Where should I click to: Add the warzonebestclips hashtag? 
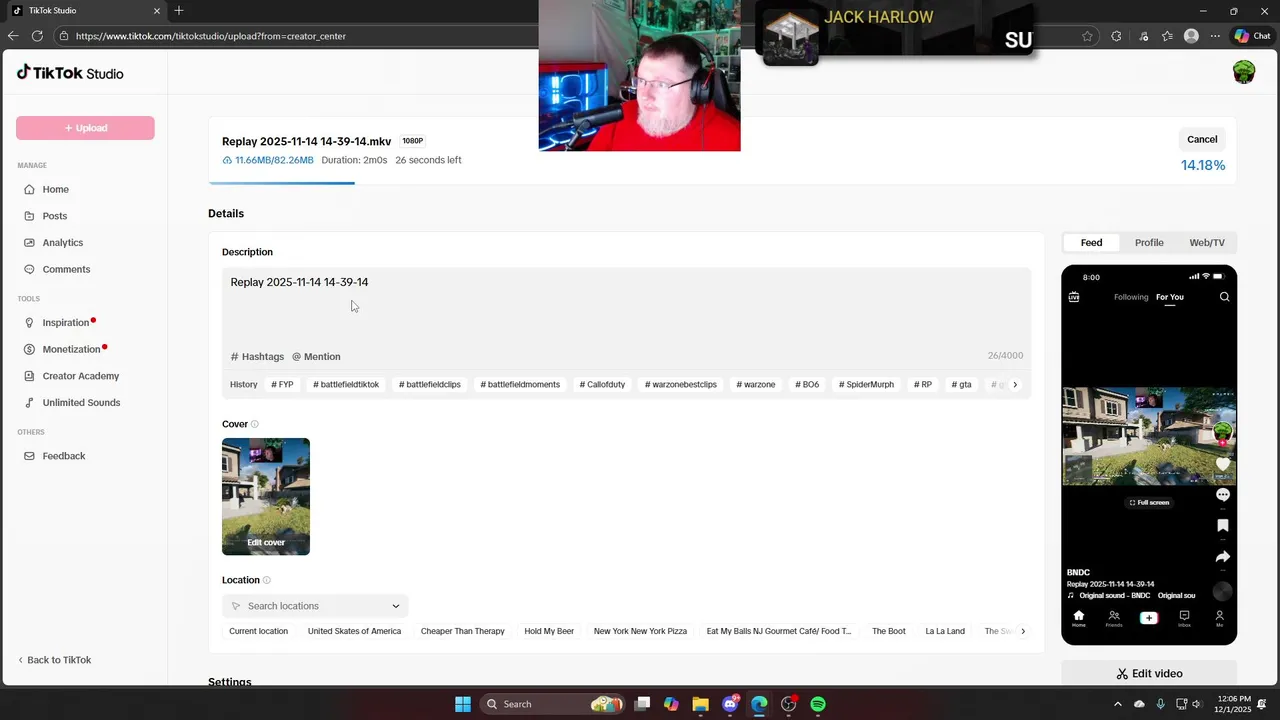pos(681,385)
